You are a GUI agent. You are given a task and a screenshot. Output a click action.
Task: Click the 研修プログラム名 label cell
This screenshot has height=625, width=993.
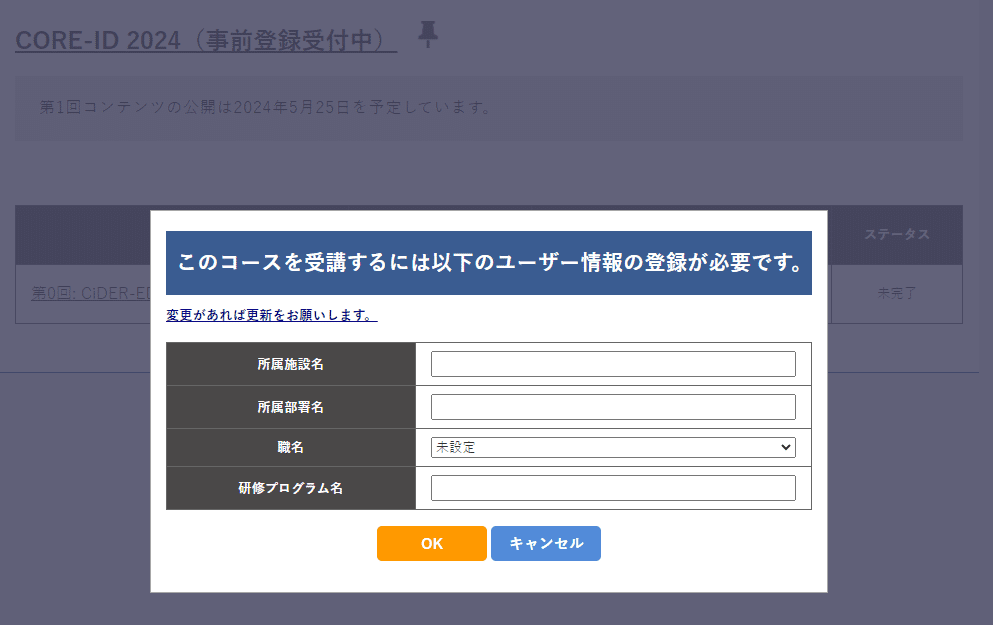coord(291,488)
